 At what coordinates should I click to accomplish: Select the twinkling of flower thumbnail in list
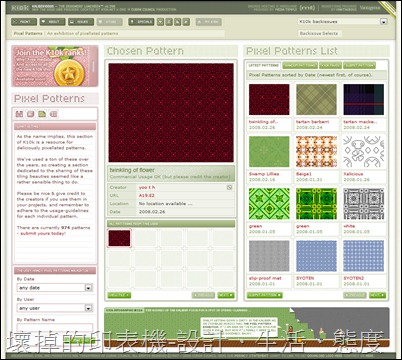269,99
